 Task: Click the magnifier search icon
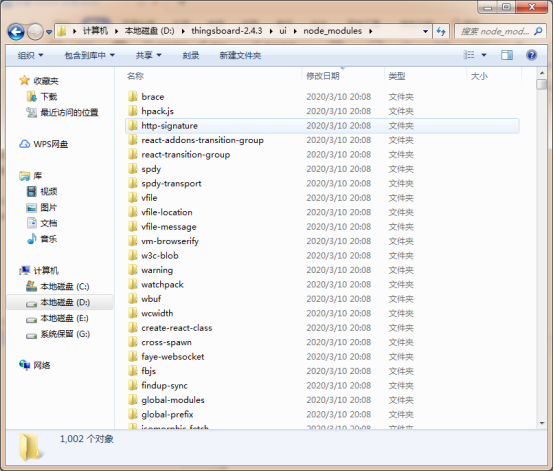point(538,31)
